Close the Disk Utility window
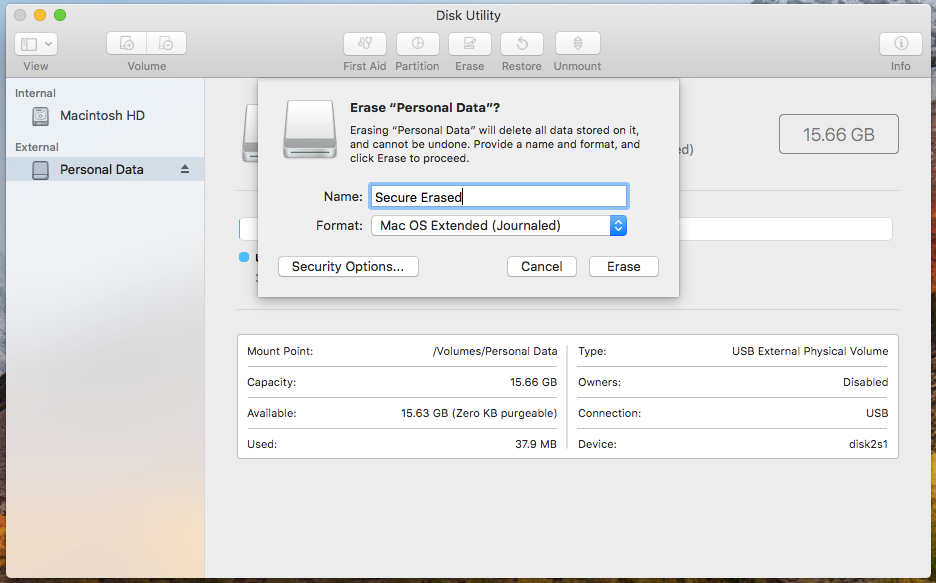The height and width of the screenshot is (583, 936). click(x=20, y=16)
